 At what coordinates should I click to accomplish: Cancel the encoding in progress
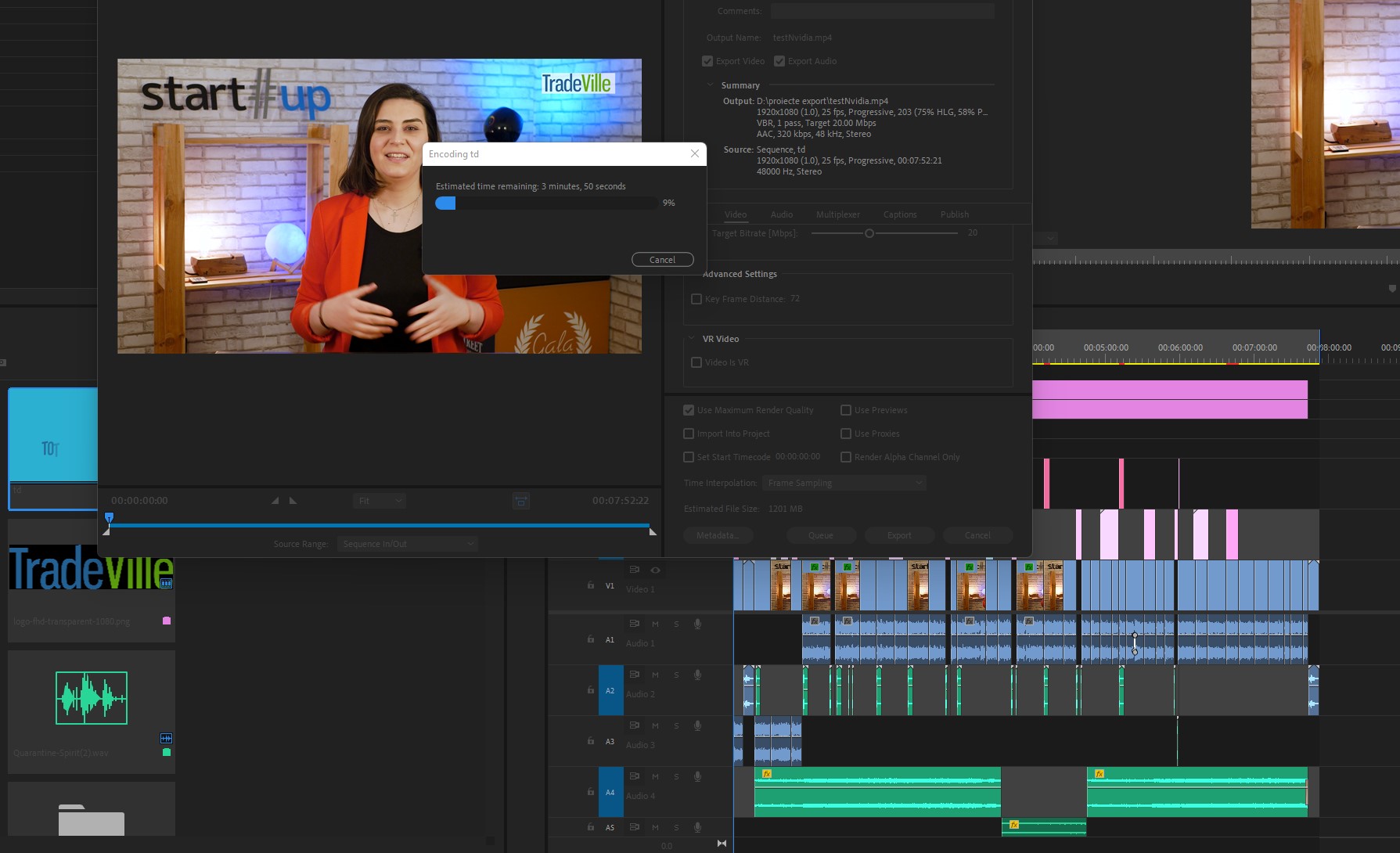point(662,260)
